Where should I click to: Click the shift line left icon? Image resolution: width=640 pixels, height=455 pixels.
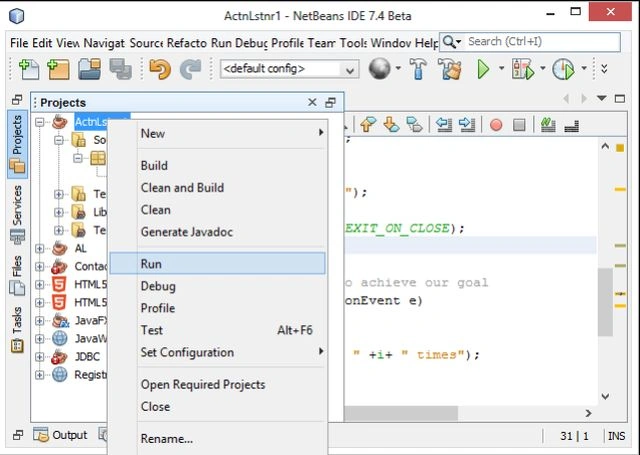(444, 124)
